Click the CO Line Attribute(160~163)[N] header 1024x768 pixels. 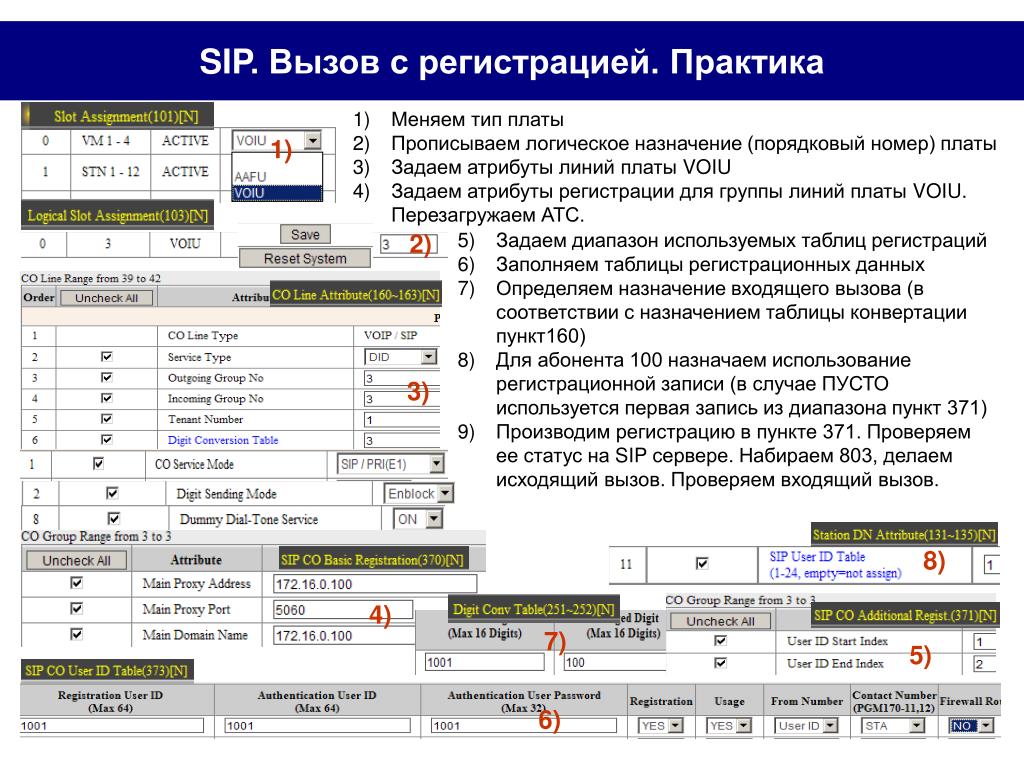[x=356, y=295]
